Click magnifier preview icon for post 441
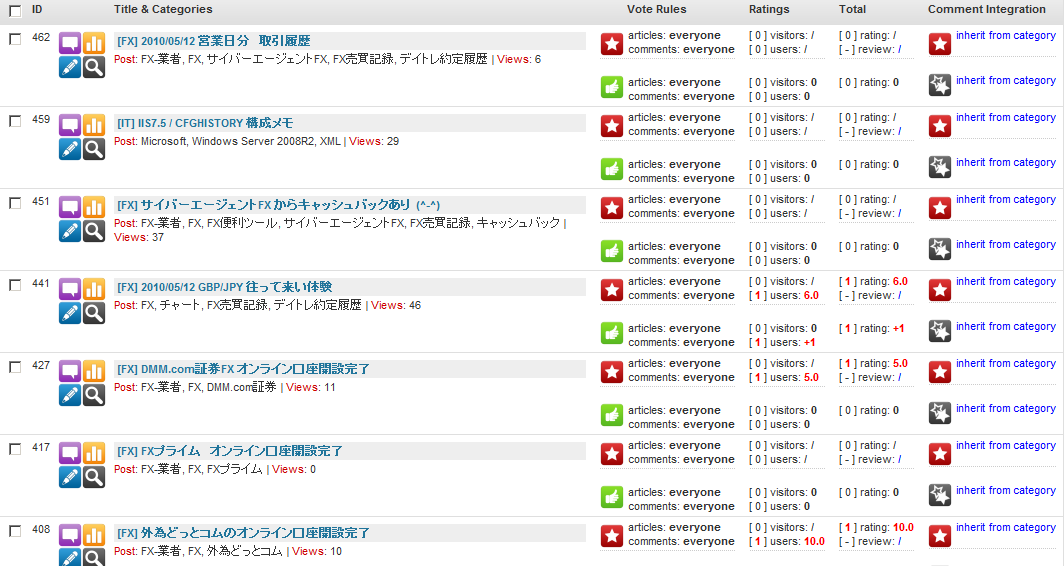Screen dimensions: 1064x566 (x=94, y=313)
